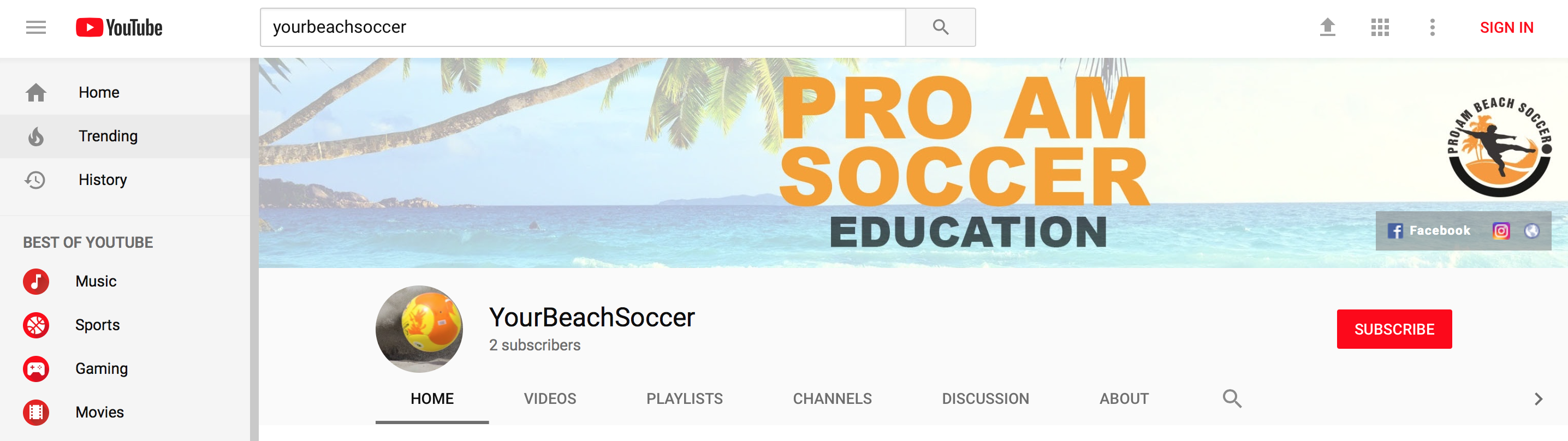Open the three-dot settings menu
Image resolution: width=1568 pixels, height=441 pixels.
1432,27
